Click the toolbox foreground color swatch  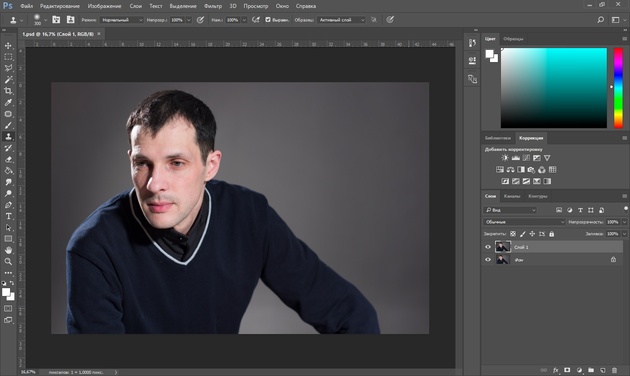[6, 292]
